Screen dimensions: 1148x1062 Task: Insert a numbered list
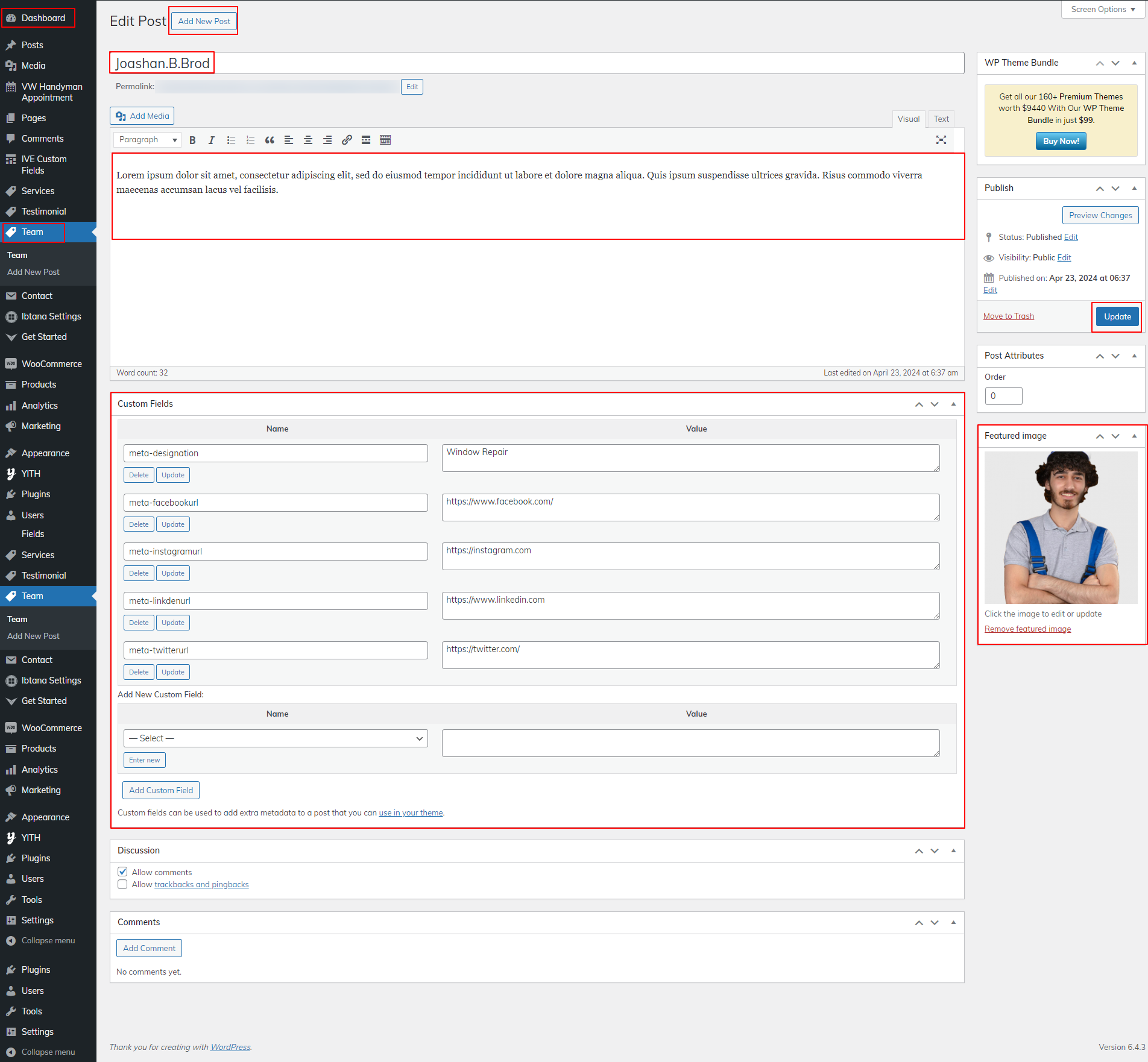pyautogui.click(x=250, y=140)
